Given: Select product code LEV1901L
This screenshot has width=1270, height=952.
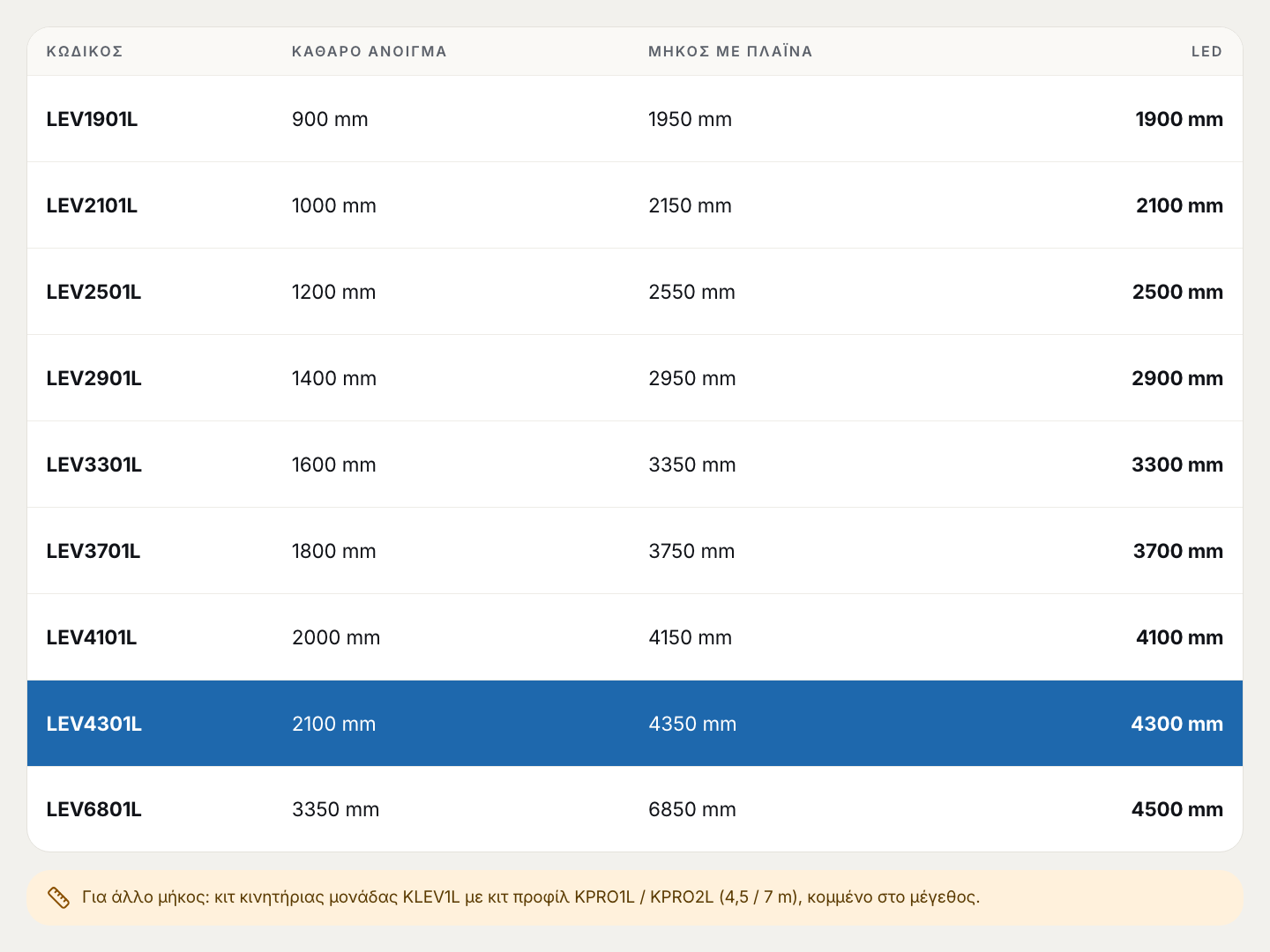Looking at the screenshot, I should tap(93, 119).
